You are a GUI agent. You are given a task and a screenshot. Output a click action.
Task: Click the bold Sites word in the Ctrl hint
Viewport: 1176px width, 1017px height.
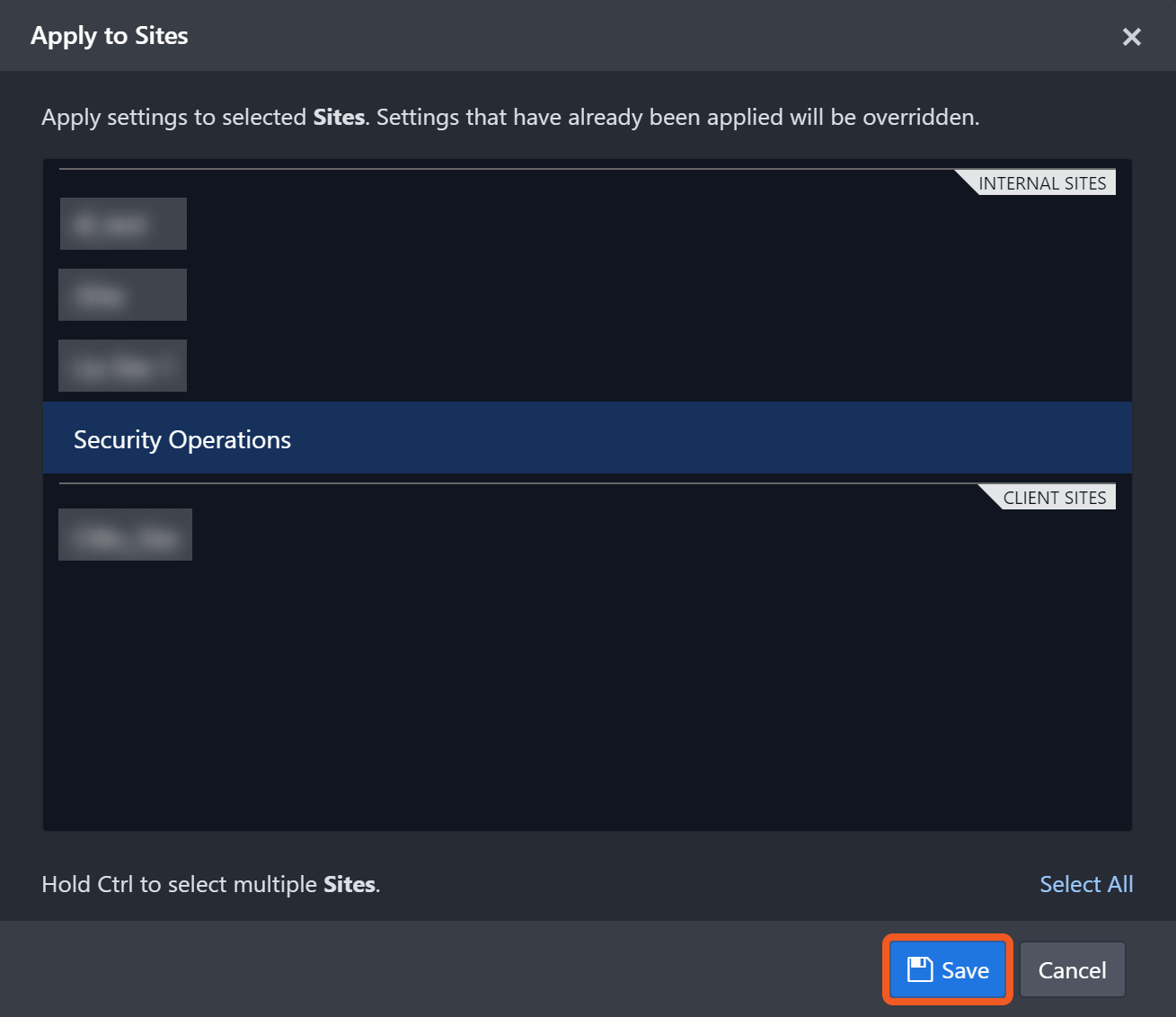click(x=349, y=884)
